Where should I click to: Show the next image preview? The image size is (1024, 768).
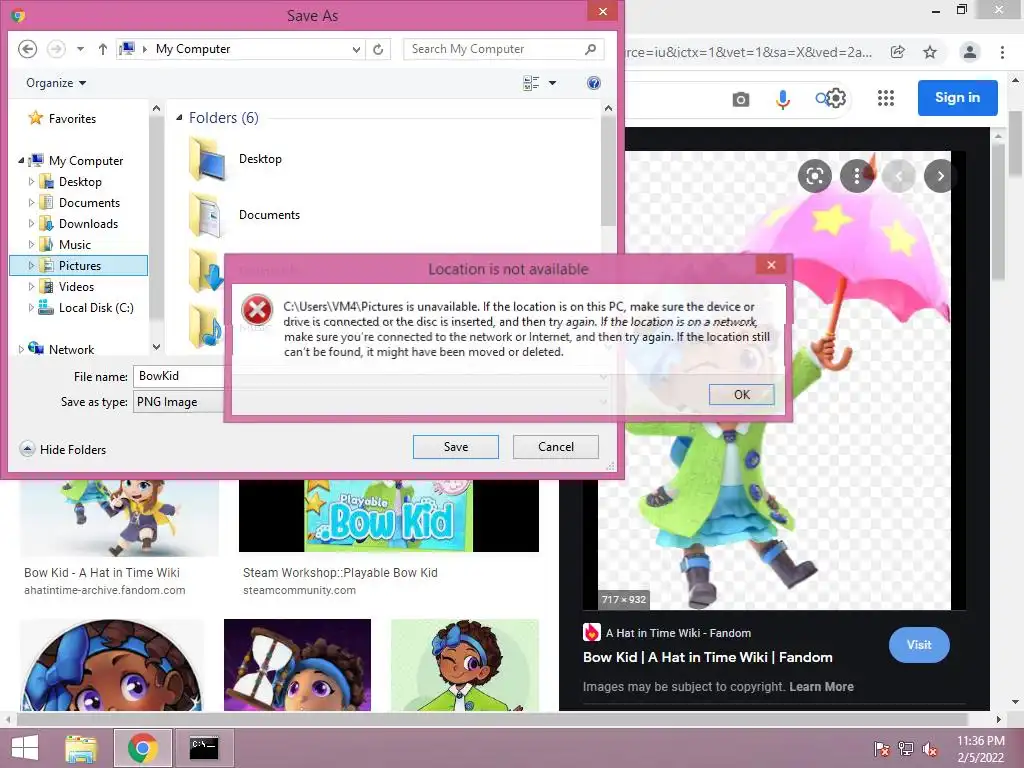(x=940, y=176)
